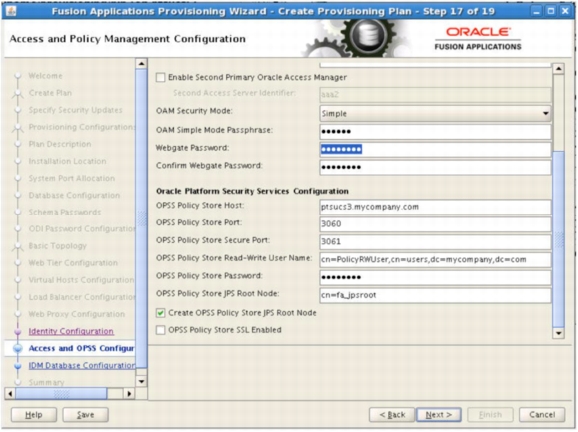Focus the Confirm Webgate Password field
Viewport: 578px width, 432px height.
pos(435,167)
